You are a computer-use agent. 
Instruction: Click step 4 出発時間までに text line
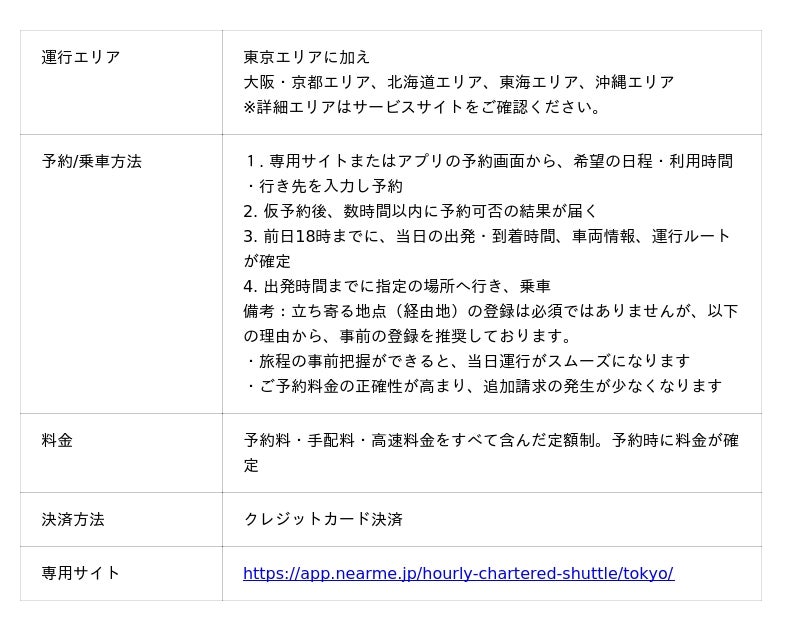pos(397,286)
